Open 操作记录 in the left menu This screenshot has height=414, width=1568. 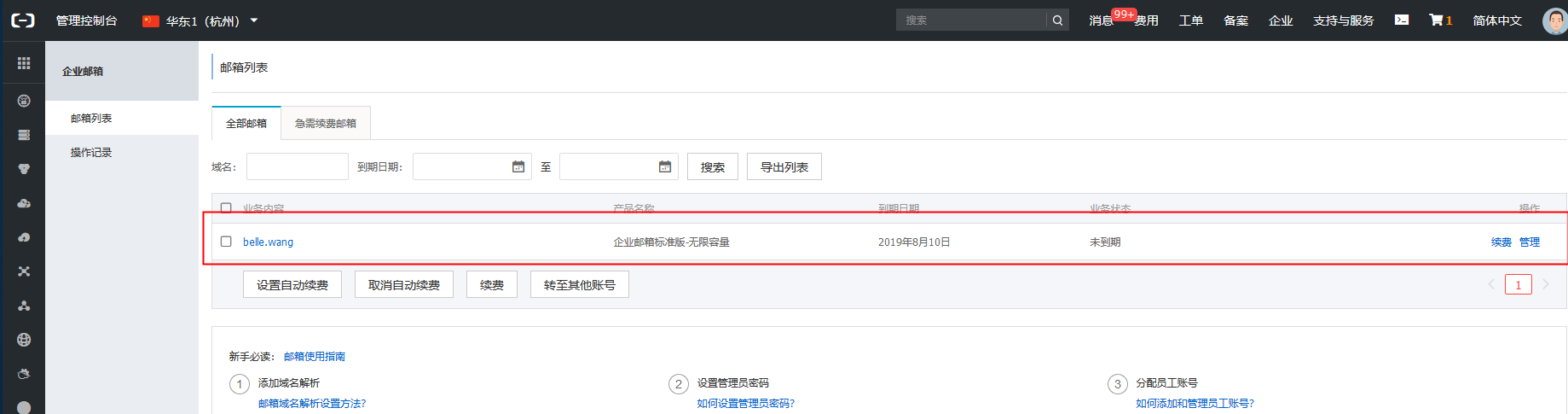click(91, 153)
